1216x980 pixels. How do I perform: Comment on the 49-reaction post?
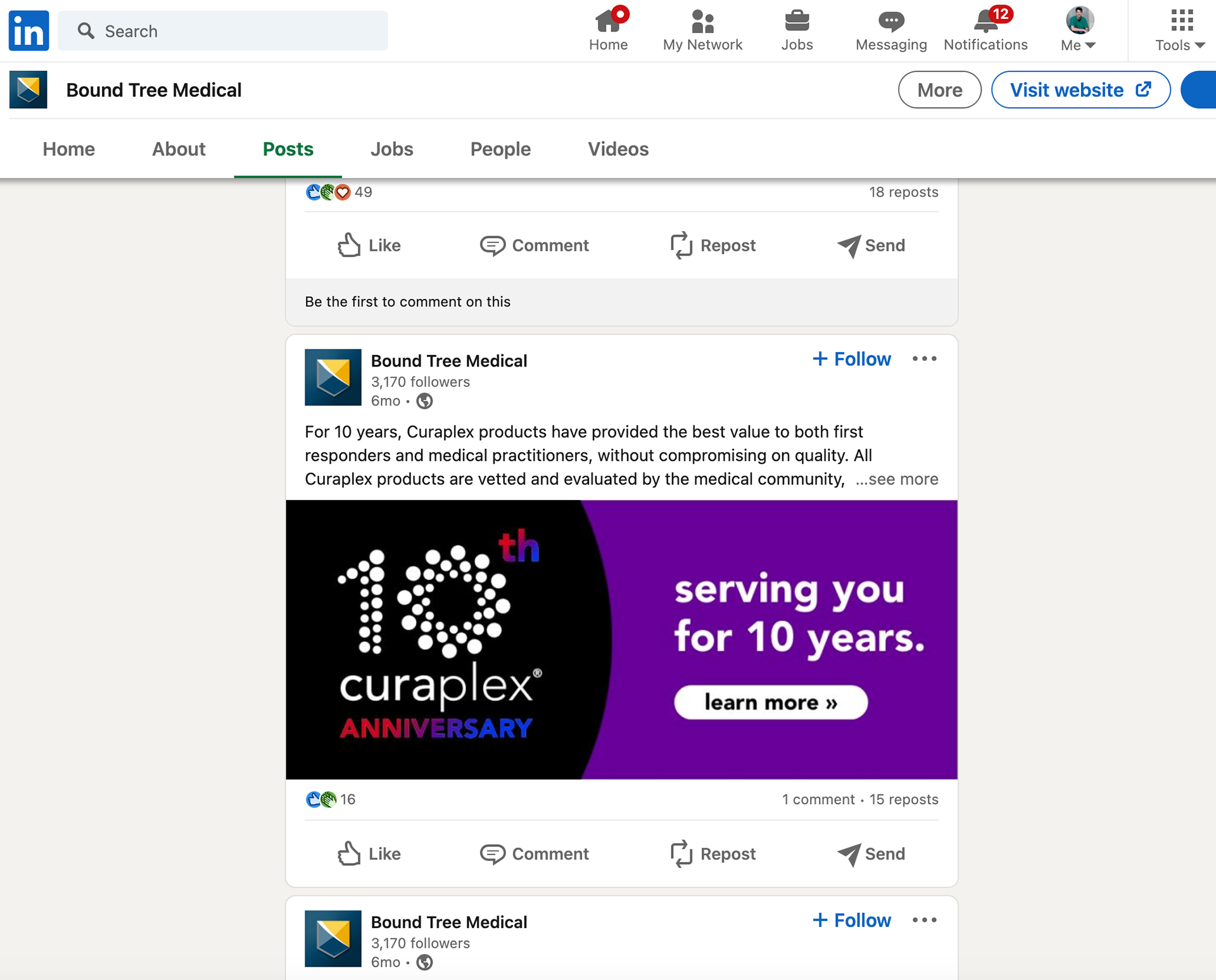[534, 246]
